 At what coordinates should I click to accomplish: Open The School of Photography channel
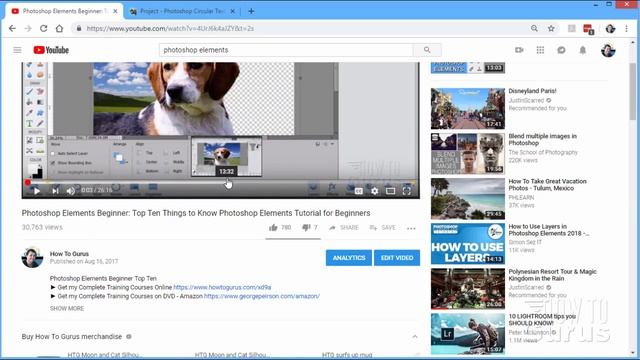tap(543, 152)
